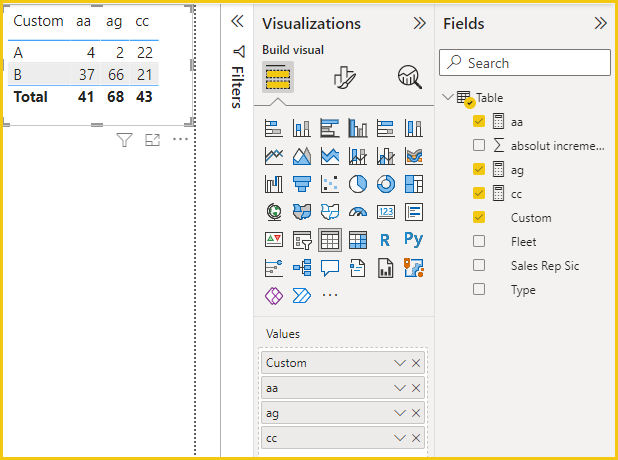The height and width of the screenshot is (460, 618).
Task: Uncheck the cc field checkbox
Action: pos(479,193)
